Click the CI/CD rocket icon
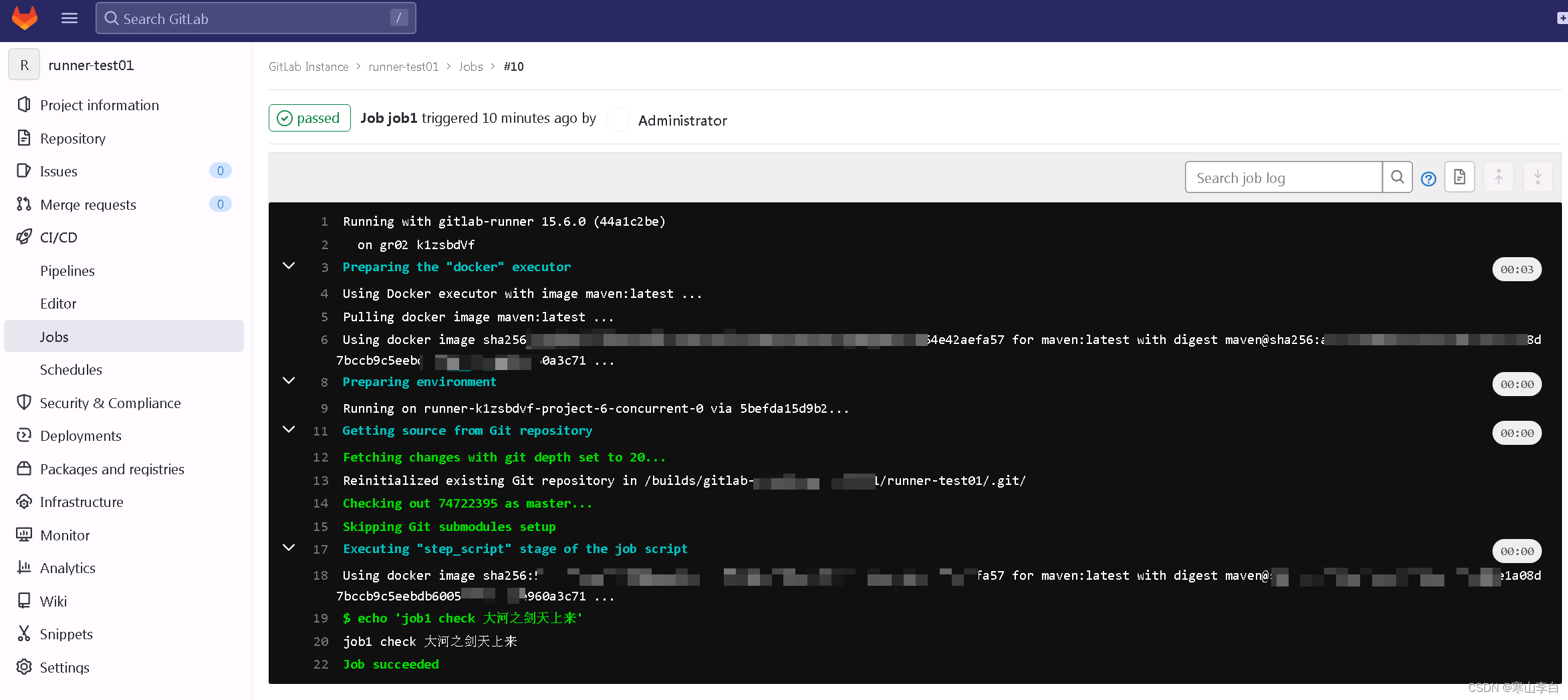Image resolution: width=1568 pixels, height=700 pixels. 24,237
